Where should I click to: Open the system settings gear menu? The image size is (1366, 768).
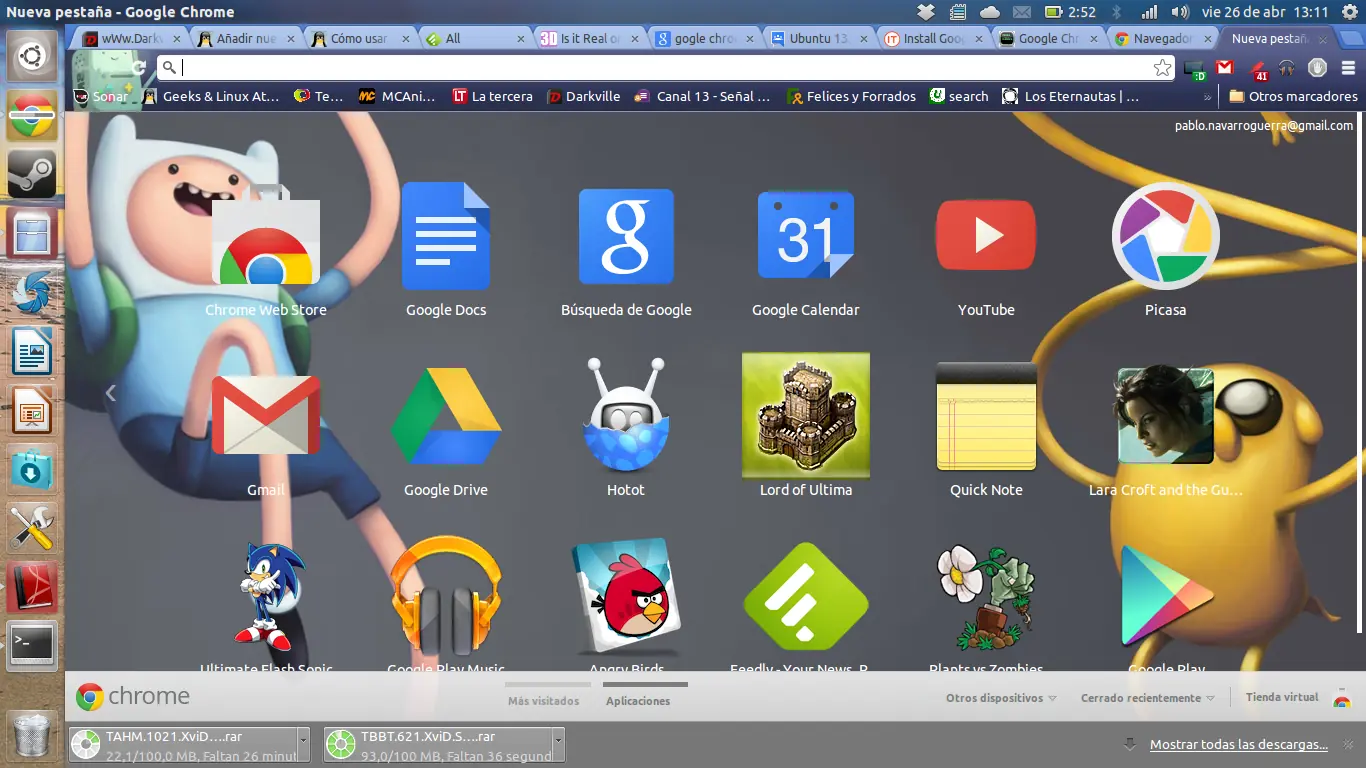(x=1349, y=12)
